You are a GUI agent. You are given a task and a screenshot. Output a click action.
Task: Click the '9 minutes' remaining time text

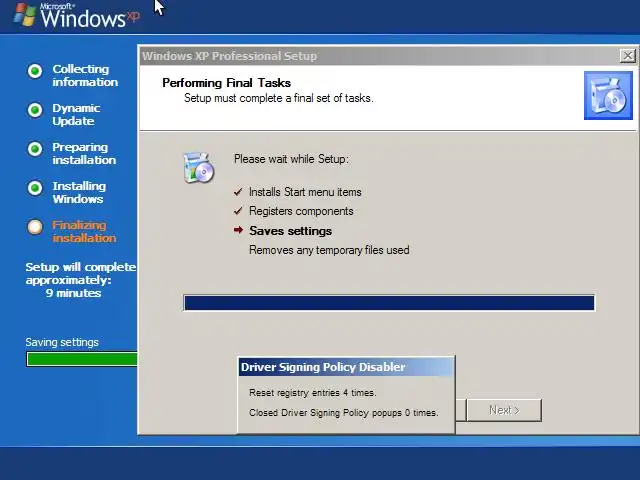(73, 293)
